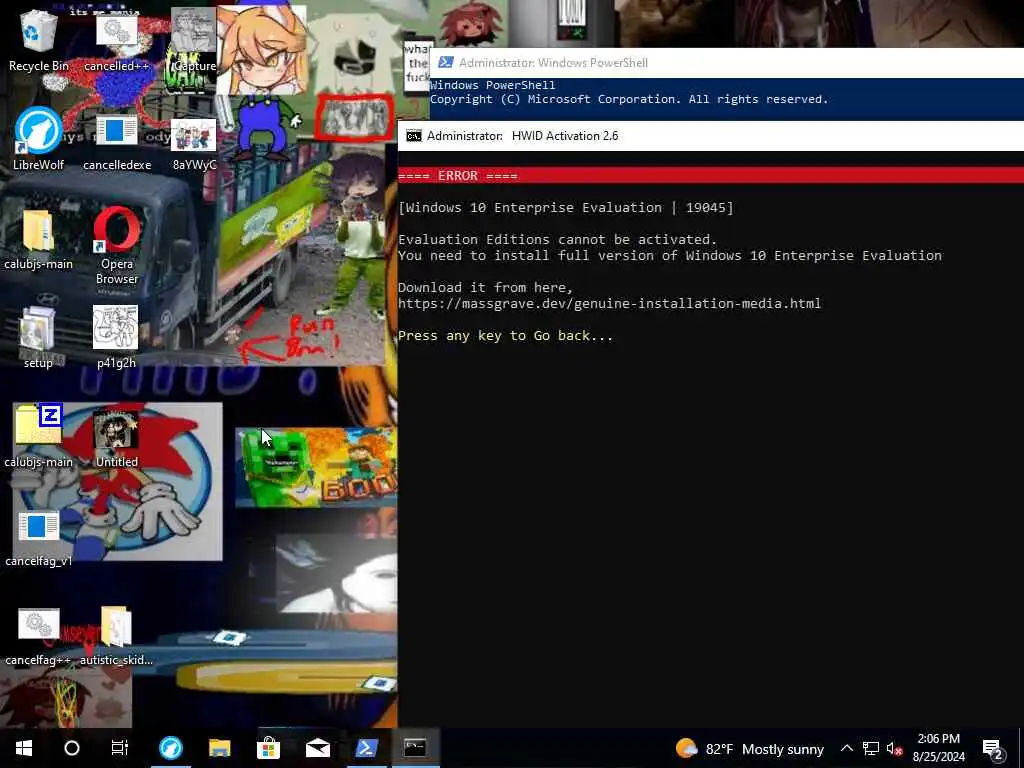Select the cancelfag++ desktop icon
This screenshot has width=1024, height=768.
point(38,637)
